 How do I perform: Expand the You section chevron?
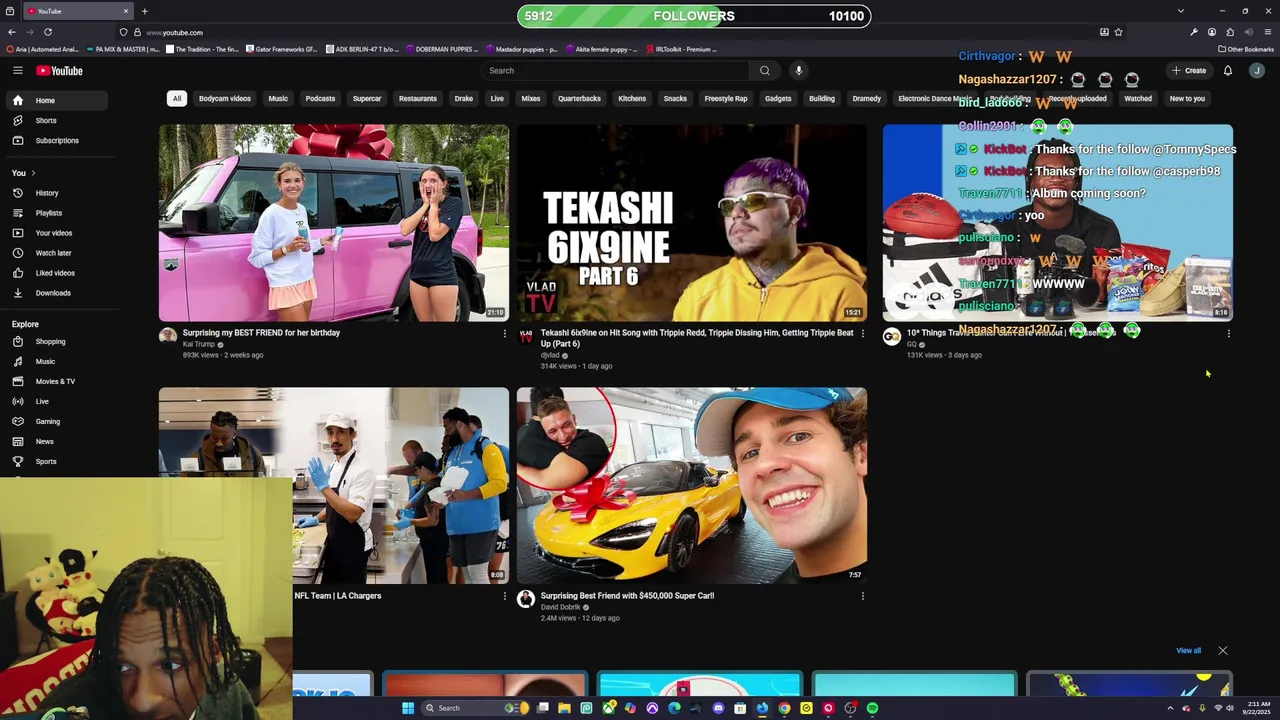[33, 173]
